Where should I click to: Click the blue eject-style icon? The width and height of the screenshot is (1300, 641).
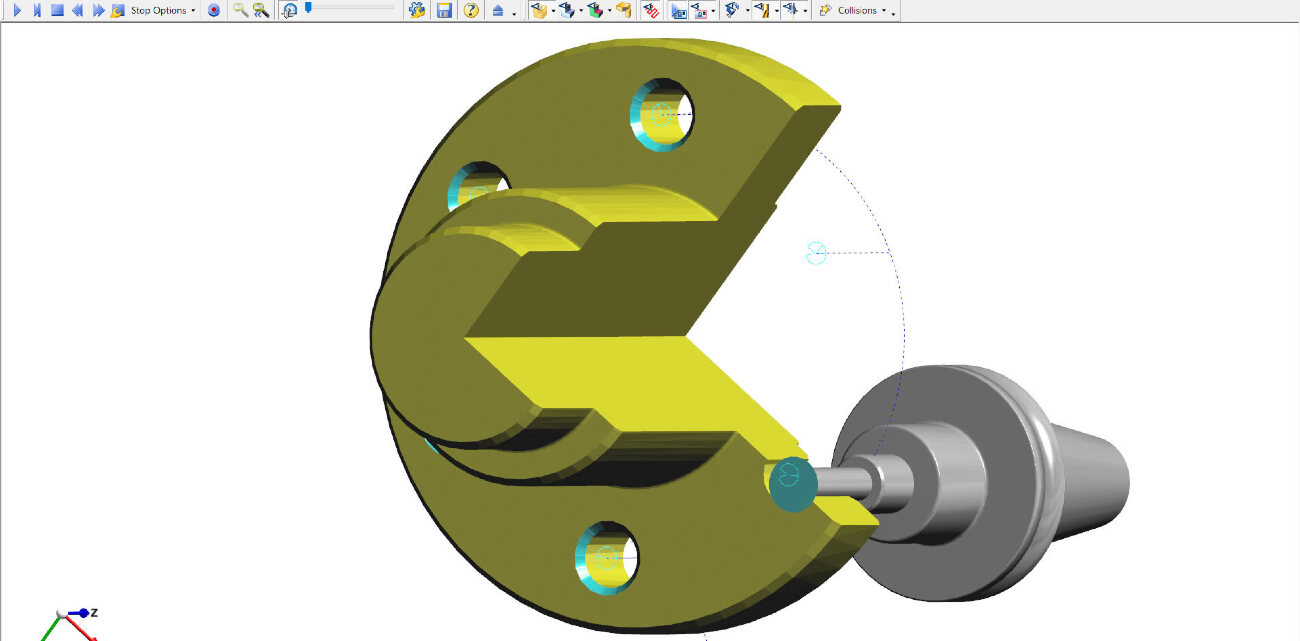point(498,10)
